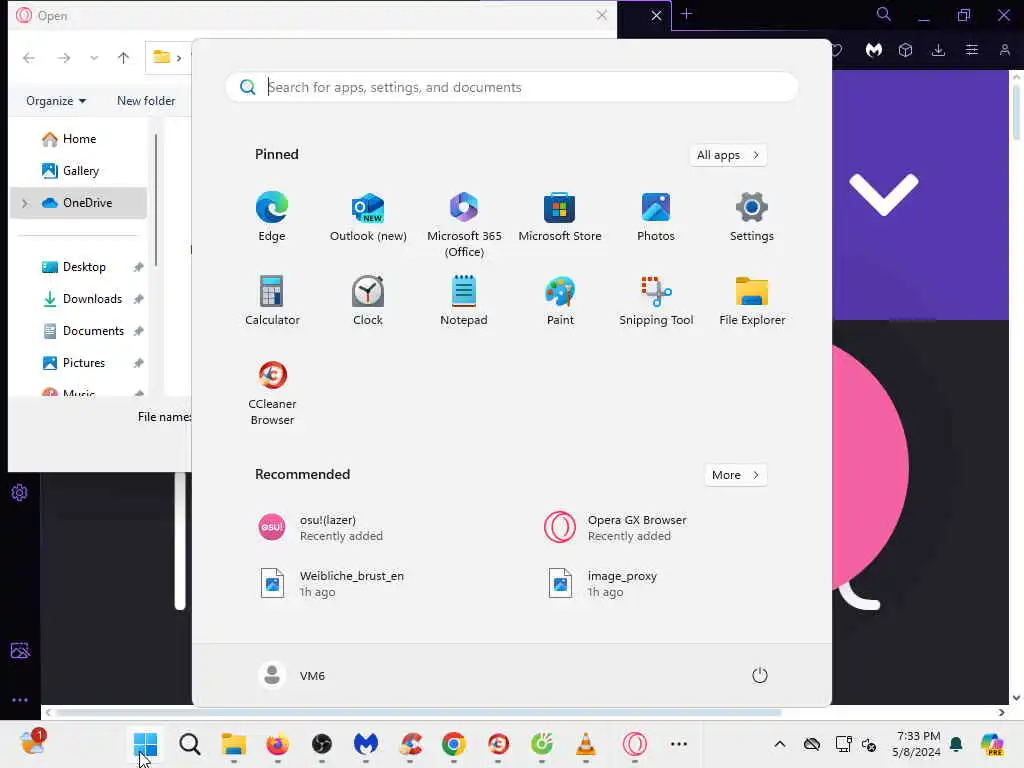
Task: Open Opera GX tab search magnifier
Action: [884, 14]
